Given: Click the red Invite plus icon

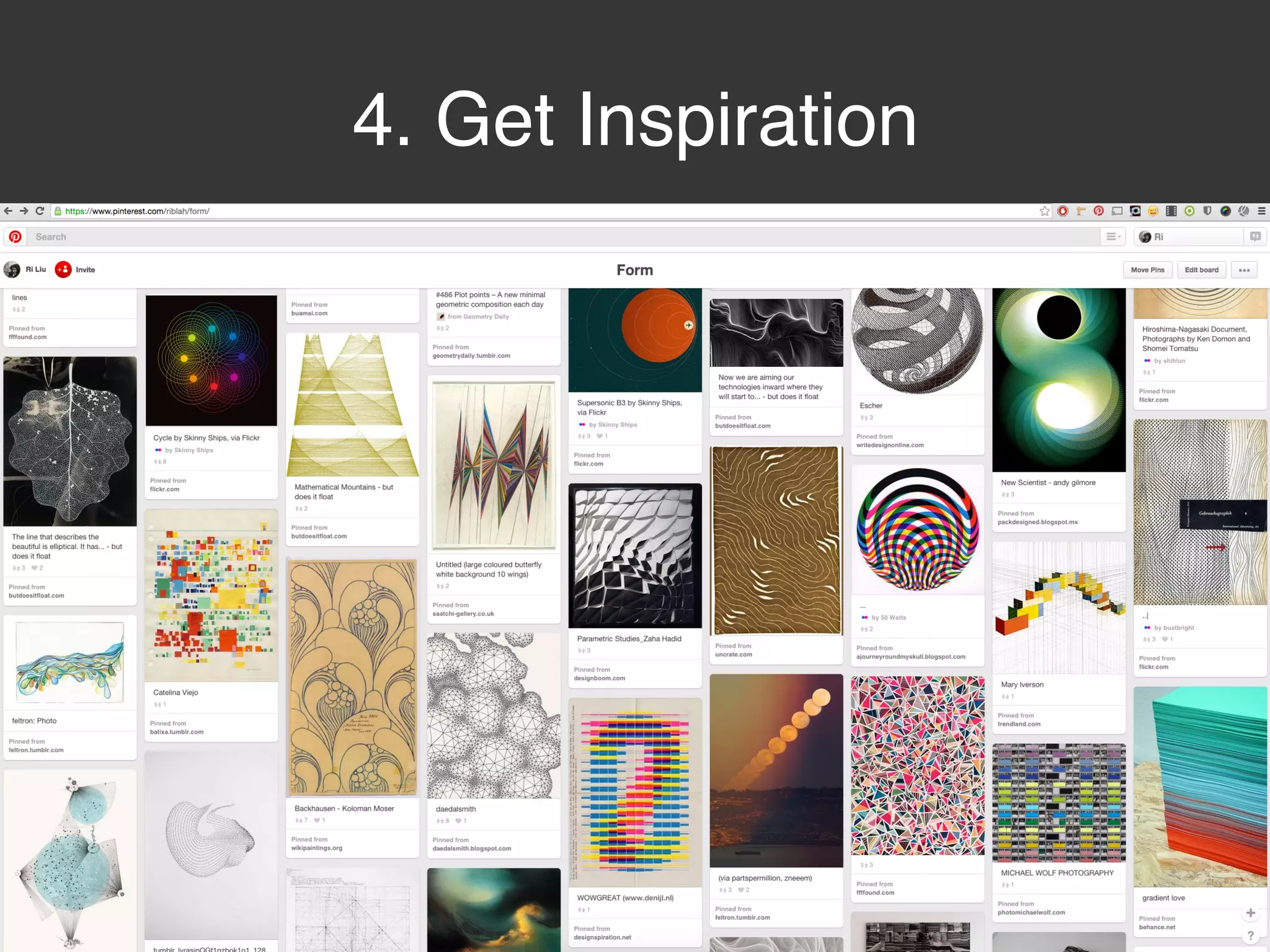Looking at the screenshot, I should (63, 270).
